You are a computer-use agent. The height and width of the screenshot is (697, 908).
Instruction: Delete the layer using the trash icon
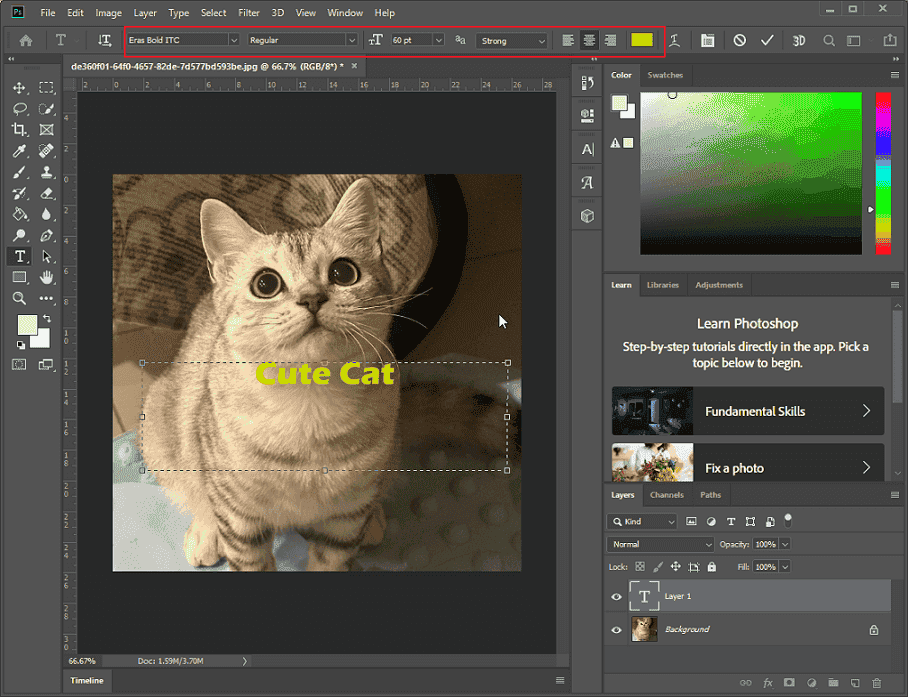pyautogui.click(x=877, y=683)
